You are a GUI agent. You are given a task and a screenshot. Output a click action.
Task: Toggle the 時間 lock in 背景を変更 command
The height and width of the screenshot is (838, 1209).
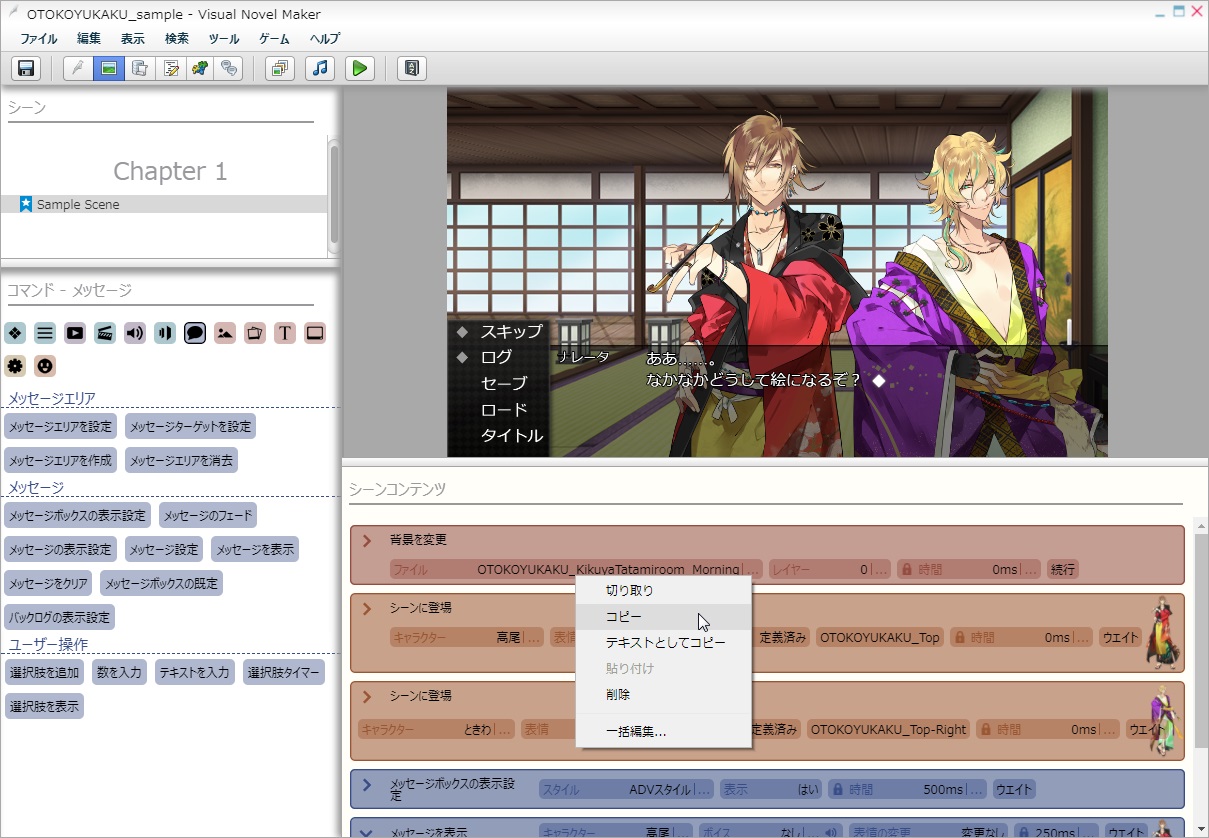tap(906, 569)
